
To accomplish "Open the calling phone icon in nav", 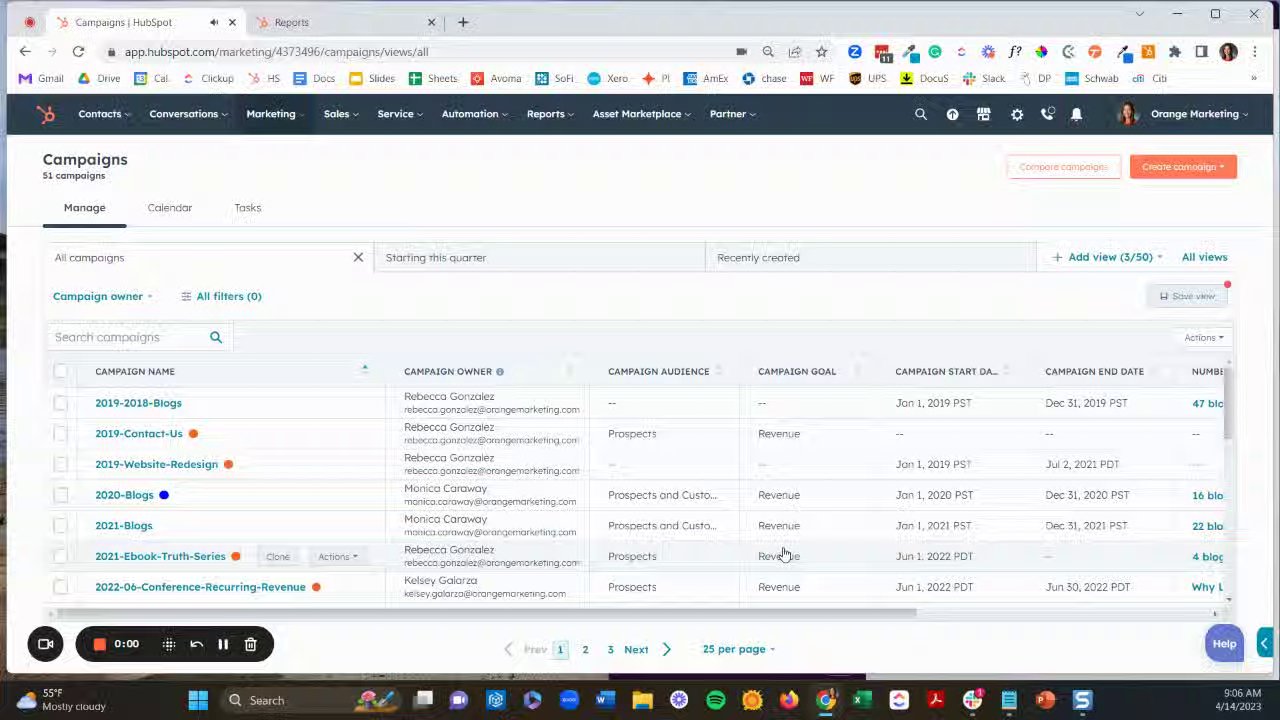I will 1047,114.
